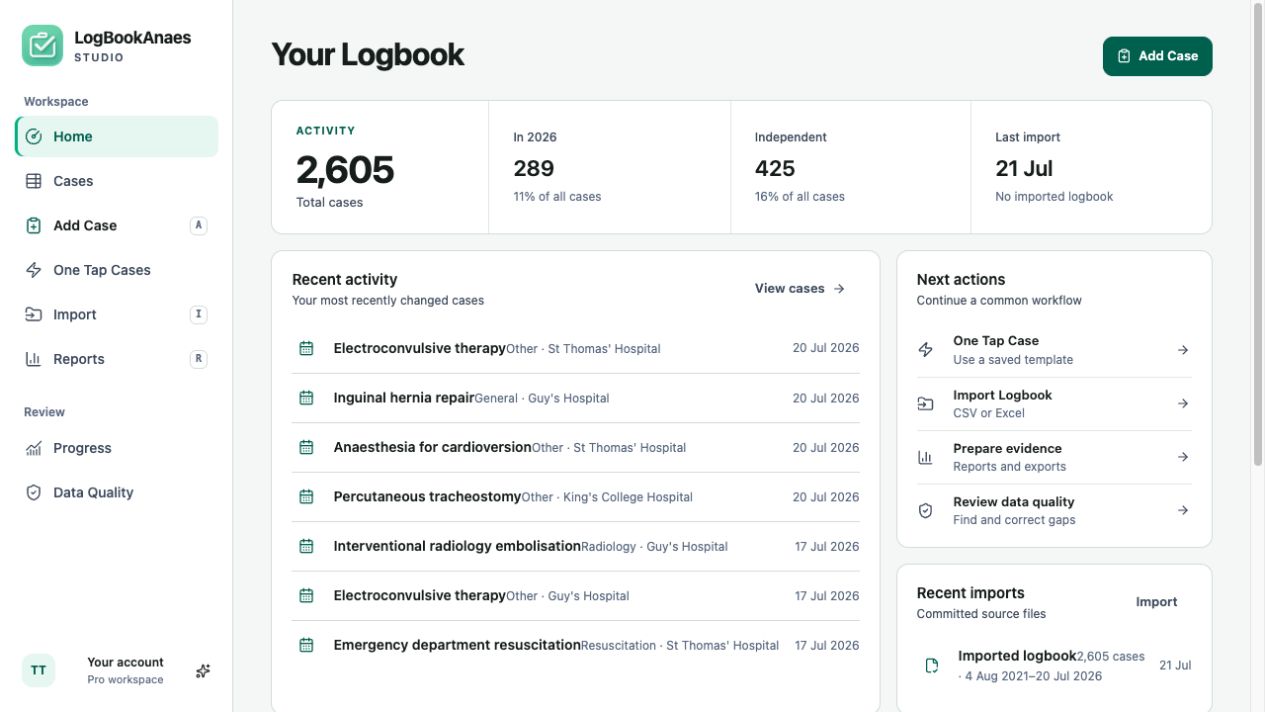Open the Emergency department resuscitation case
Screen dimensions: 1265x712
tap(575, 646)
